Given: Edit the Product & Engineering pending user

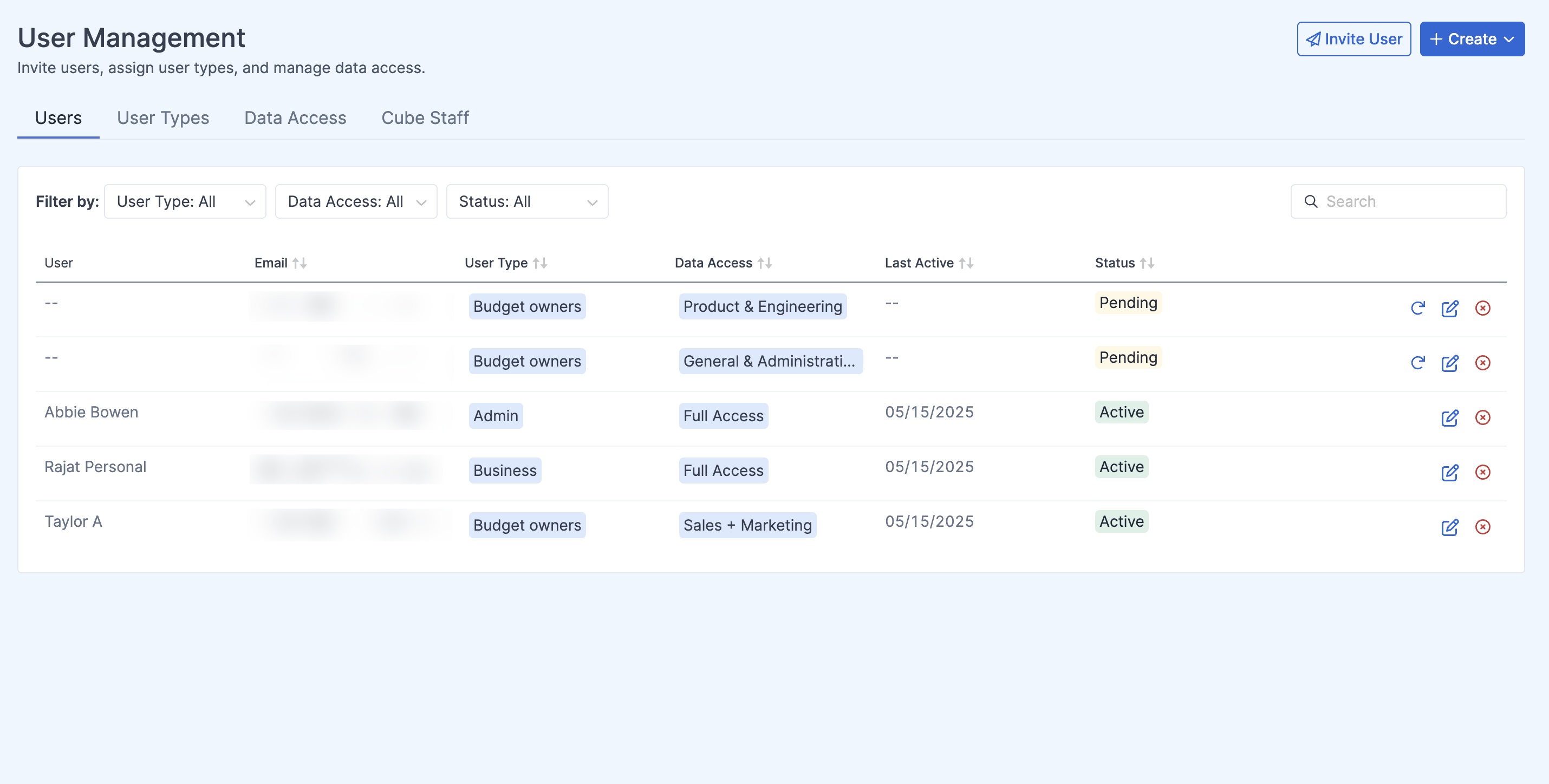Looking at the screenshot, I should (1450, 309).
